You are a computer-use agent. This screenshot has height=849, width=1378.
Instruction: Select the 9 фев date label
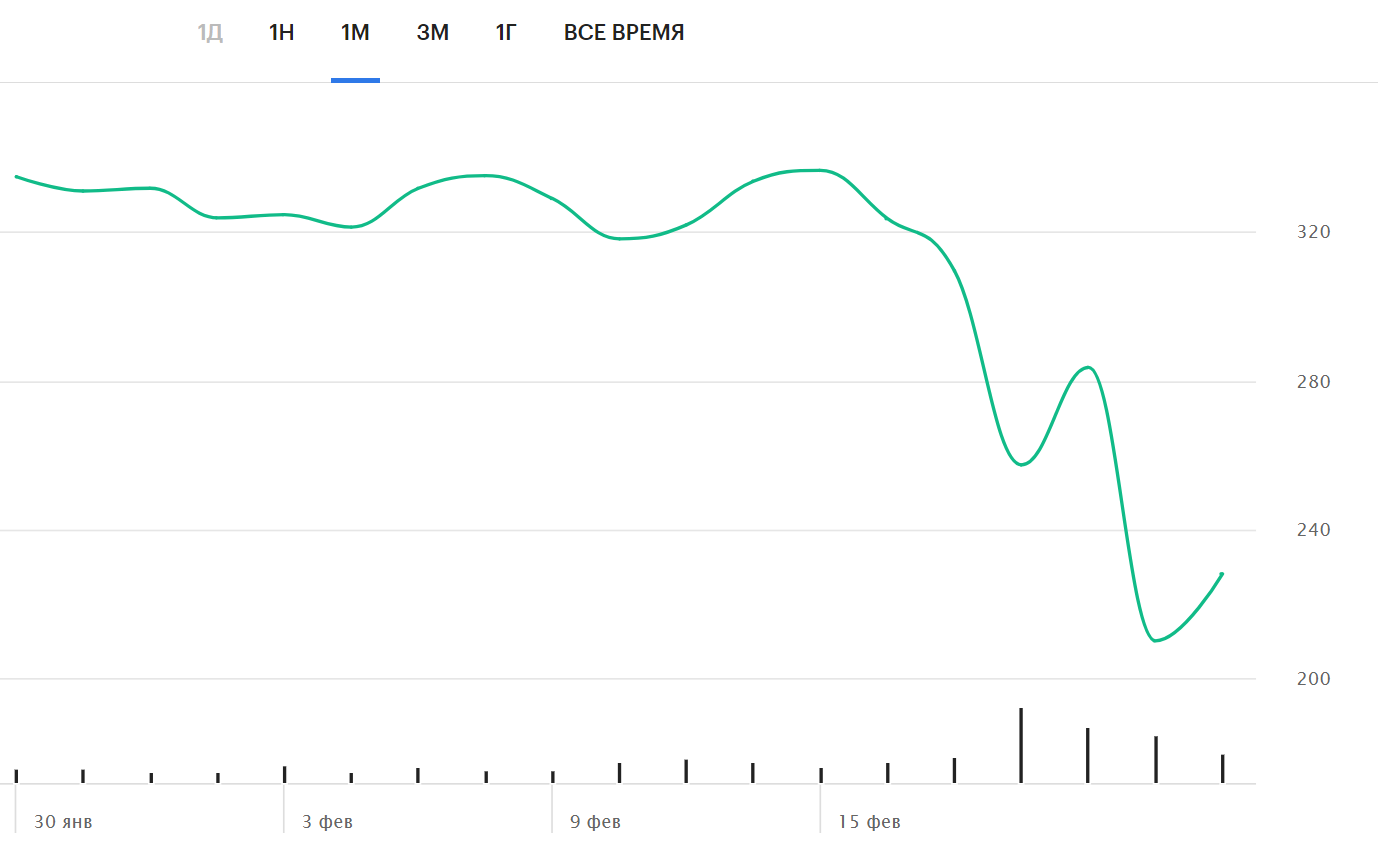(595, 822)
